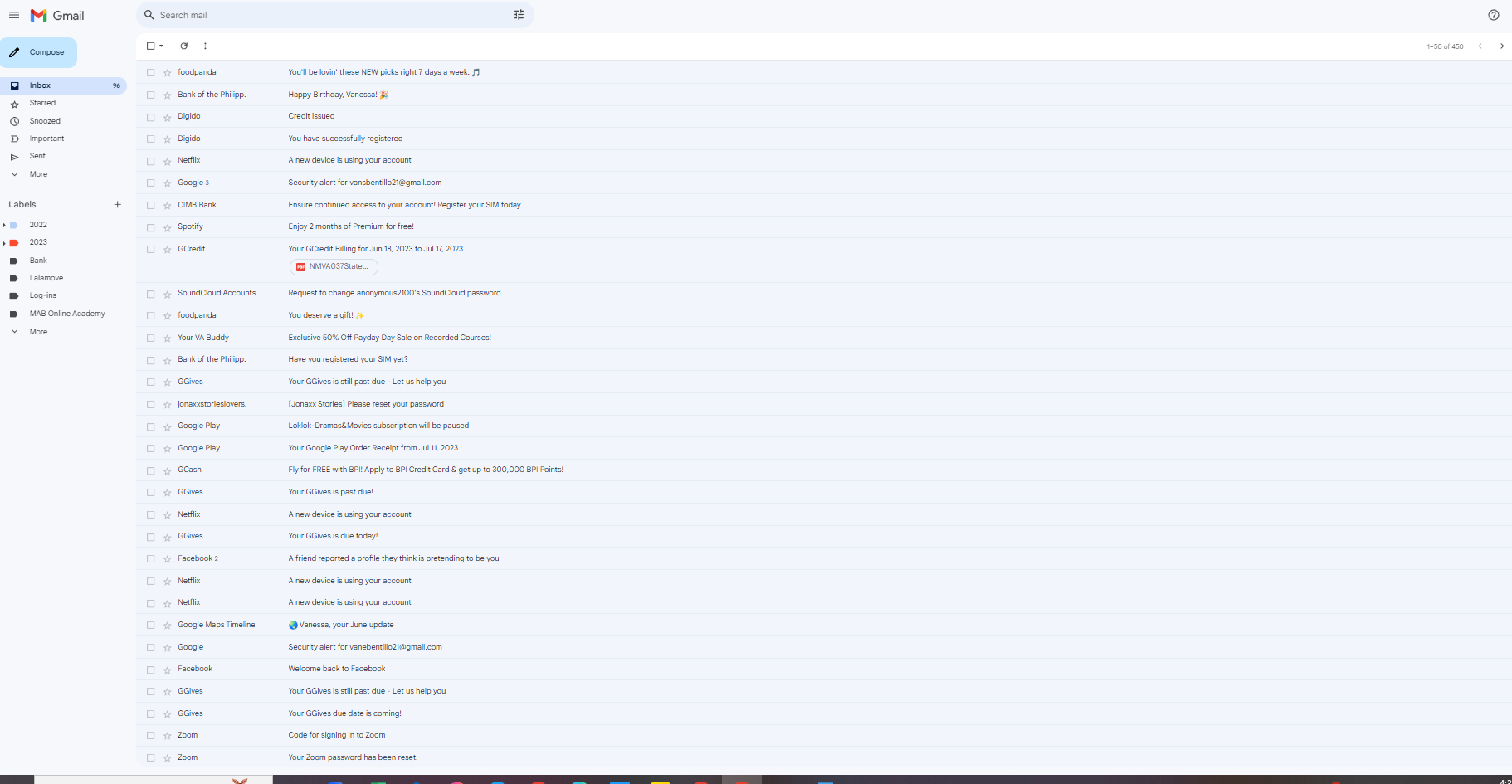Select the Netflix new device email checkbox
This screenshot has width=1512, height=784.
tap(150, 160)
